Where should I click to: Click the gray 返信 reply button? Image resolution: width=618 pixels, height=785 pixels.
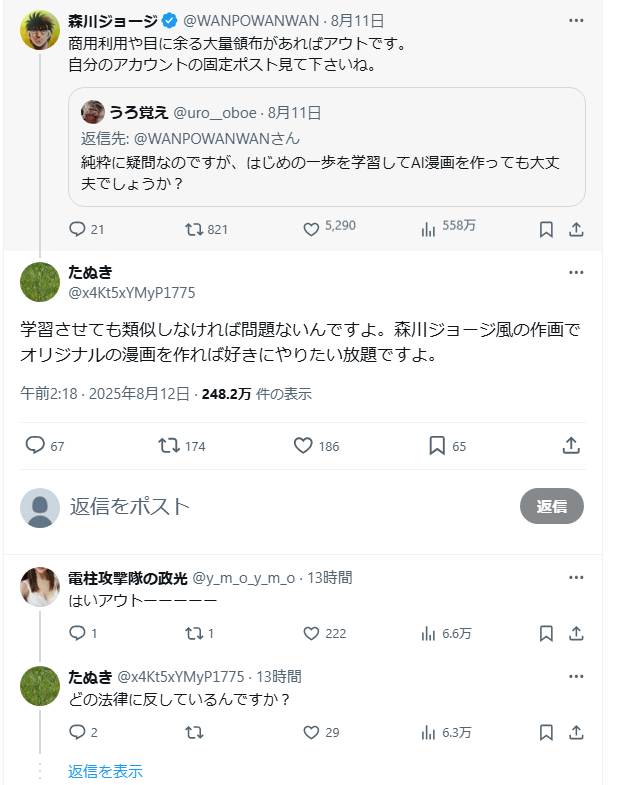coord(551,506)
